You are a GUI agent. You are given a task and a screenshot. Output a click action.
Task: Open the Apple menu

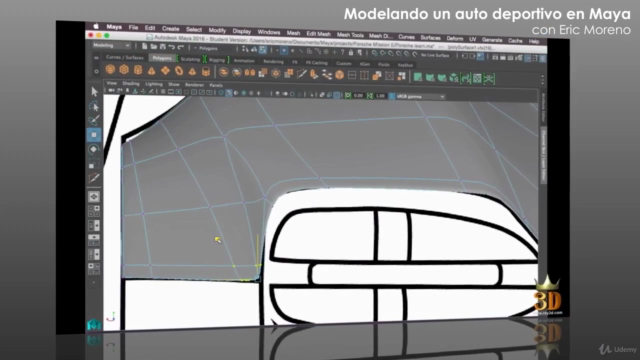pyautogui.click(x=96, y=26)
